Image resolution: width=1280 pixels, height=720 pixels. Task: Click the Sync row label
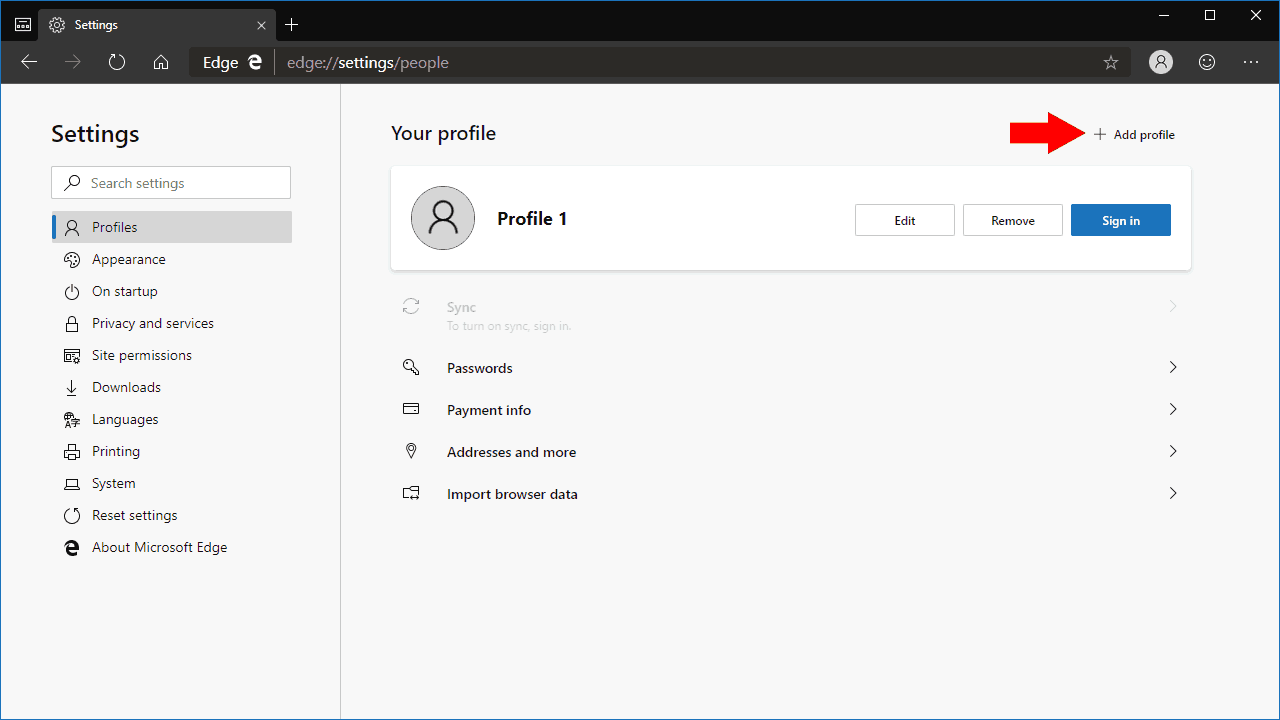[x=461, y=307]
